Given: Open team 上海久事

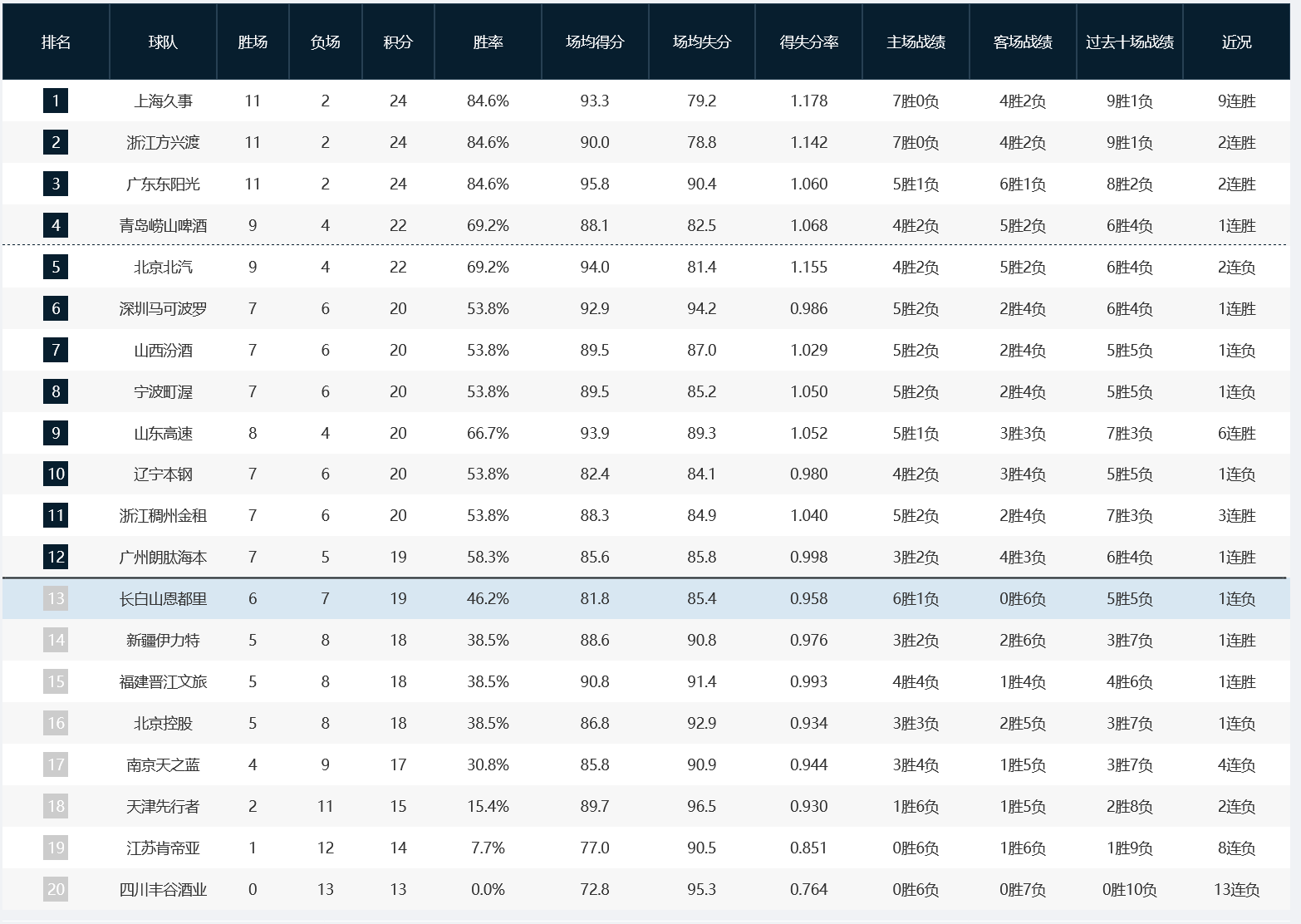Looking at the screenshot, I should tap(163, 101).
